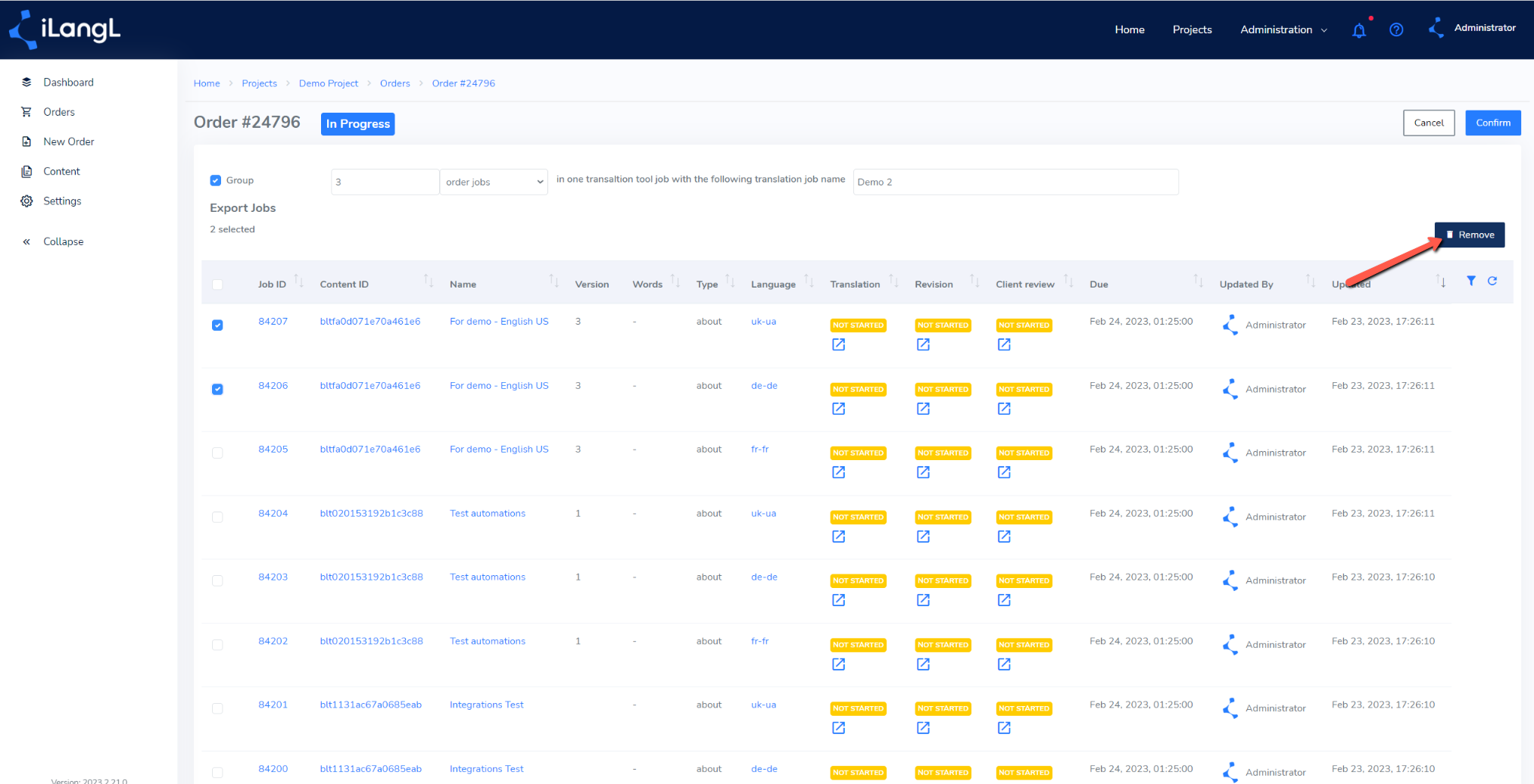Click the Confirm button
The image size is (1534, 784).
[1492, 123]
